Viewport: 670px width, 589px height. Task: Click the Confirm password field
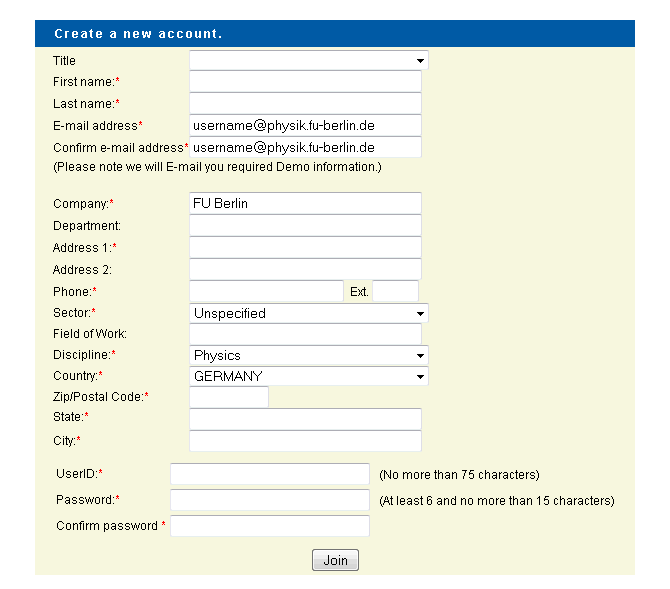coord(270,526)
